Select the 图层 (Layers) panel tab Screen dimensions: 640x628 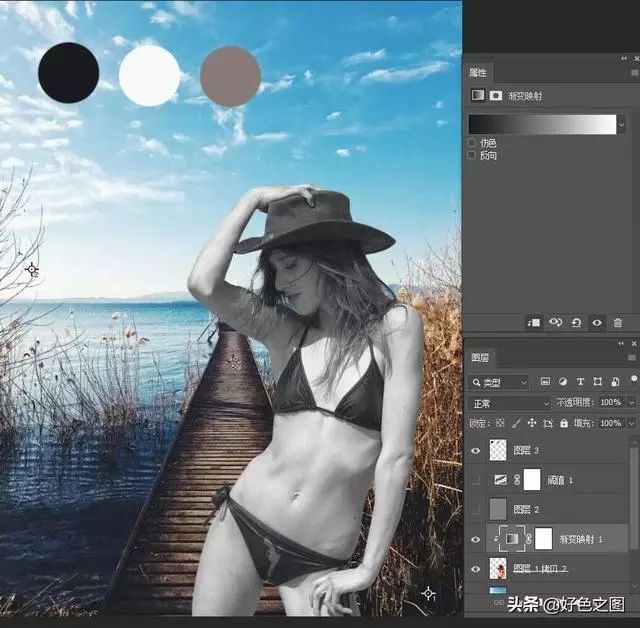(x=480, y=357)
